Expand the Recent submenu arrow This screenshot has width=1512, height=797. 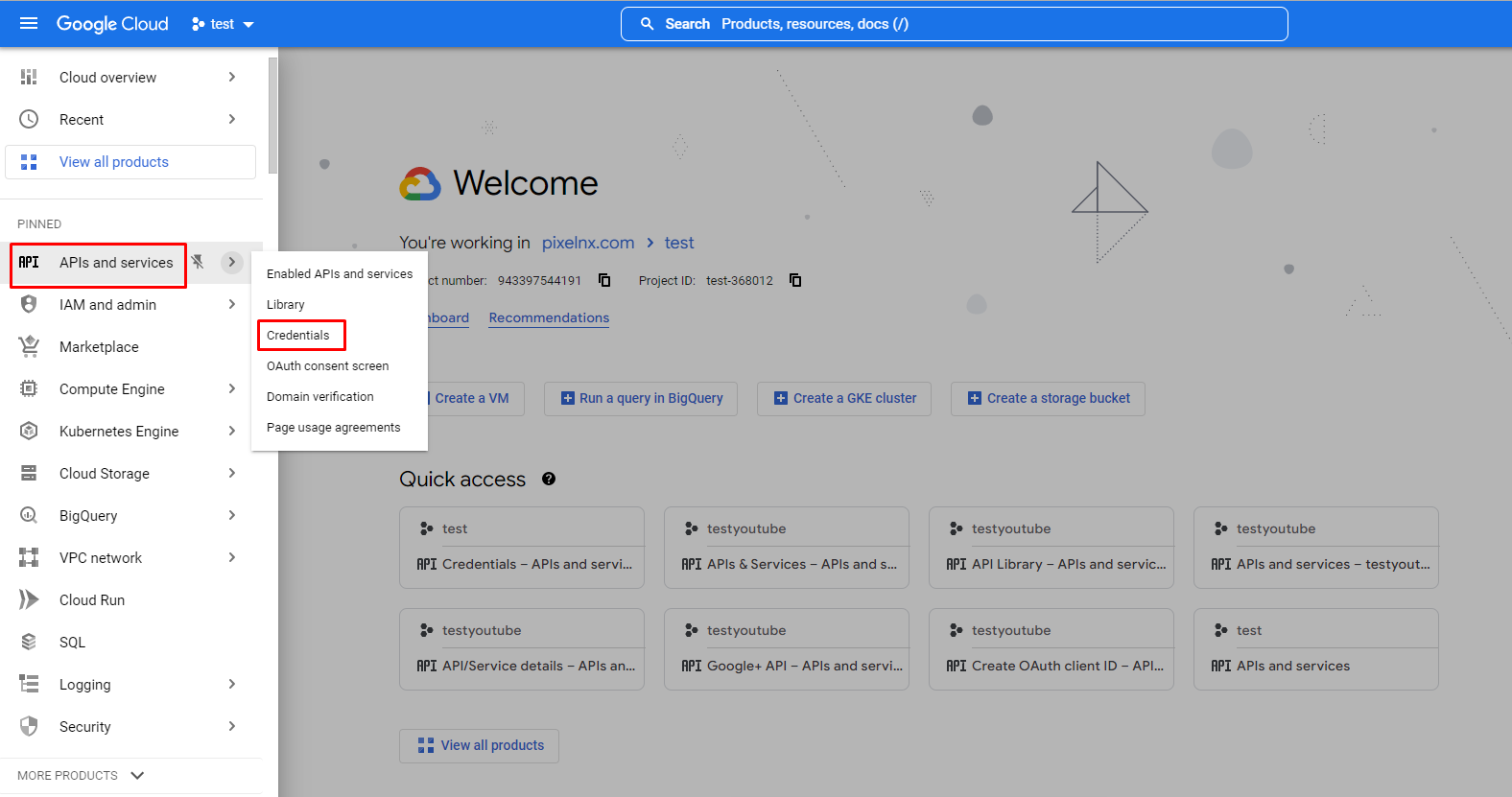(x=231, y=119)
